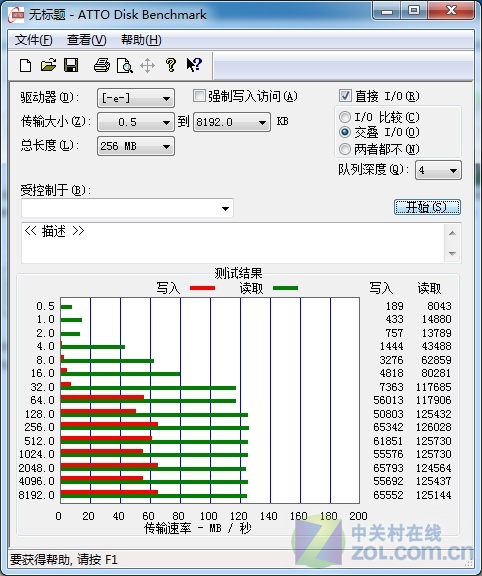Click the Print toolbar icon
482x576 pixels.
(102, 65)
